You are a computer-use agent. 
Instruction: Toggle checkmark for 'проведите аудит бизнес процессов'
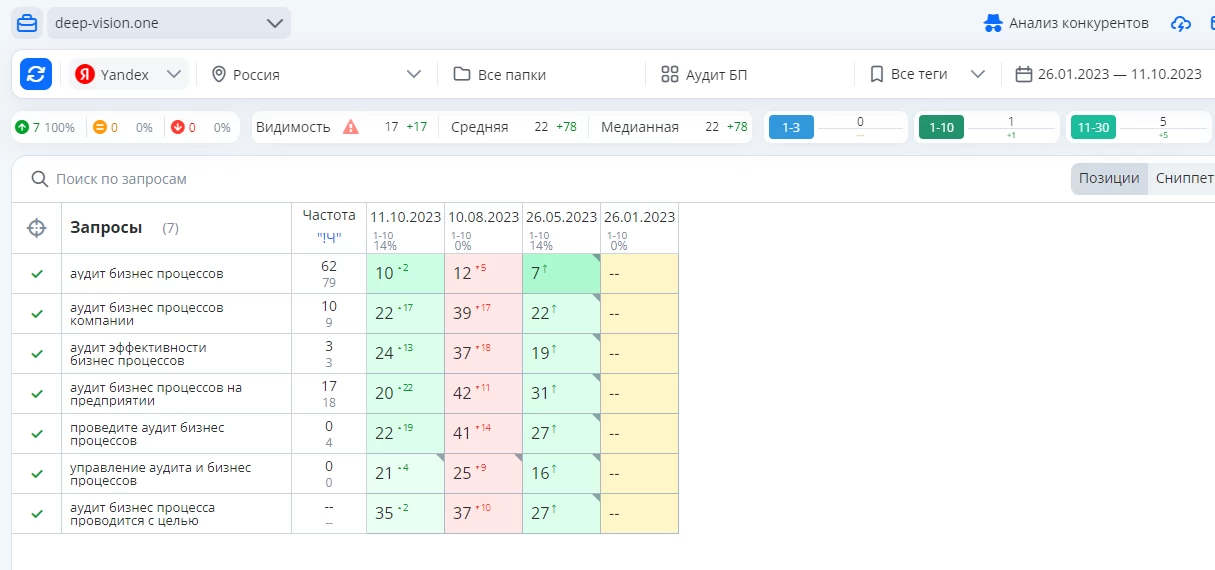[x=37, y=434]
